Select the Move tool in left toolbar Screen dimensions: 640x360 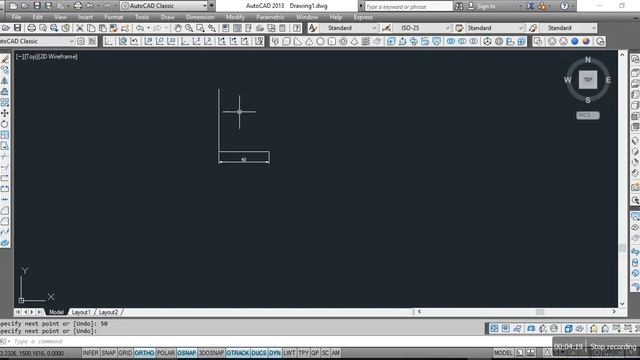[x=5, y=113]
